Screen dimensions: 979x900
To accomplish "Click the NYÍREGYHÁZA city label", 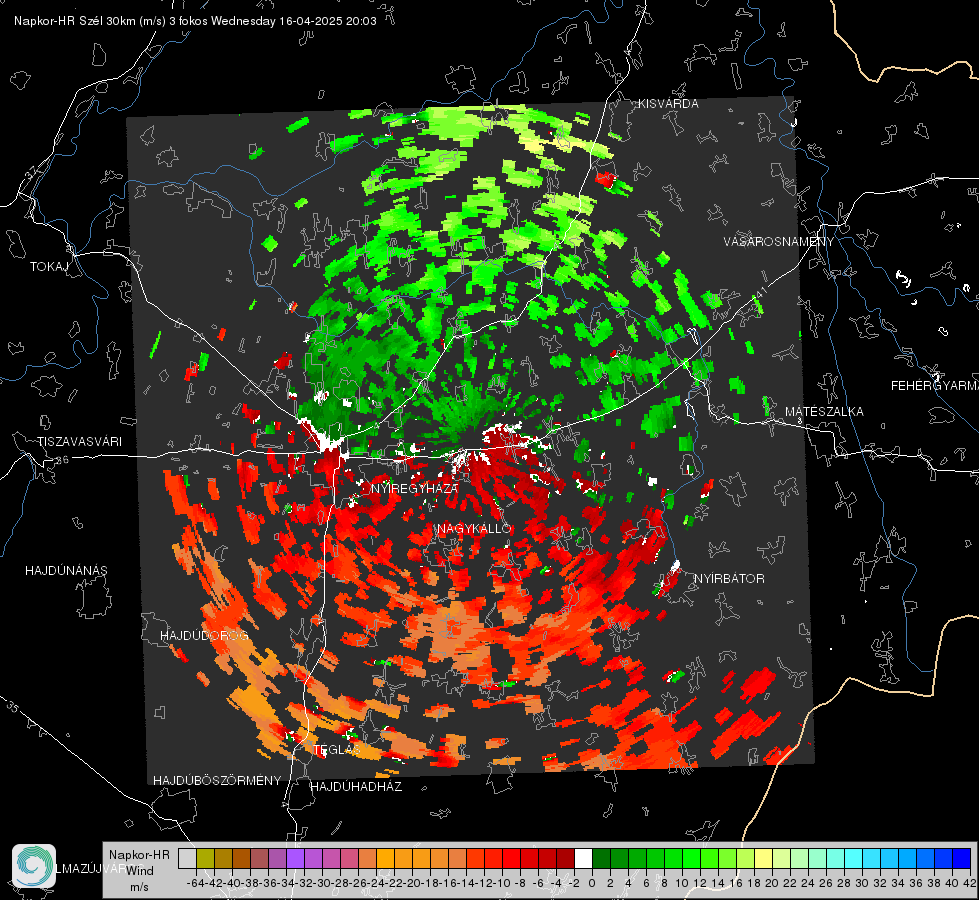I will tap(415, 488).
